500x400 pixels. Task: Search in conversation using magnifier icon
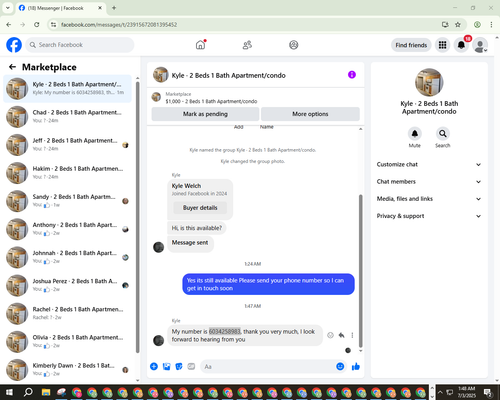(x=443, y=134)
